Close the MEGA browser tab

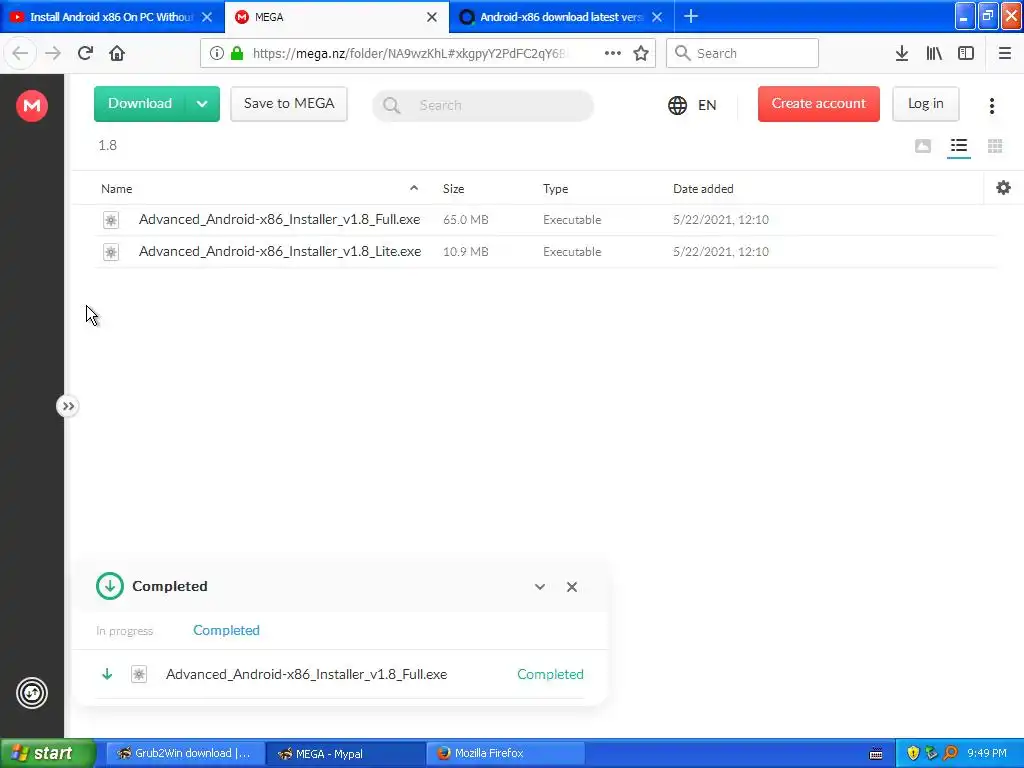tap(432, 17)
